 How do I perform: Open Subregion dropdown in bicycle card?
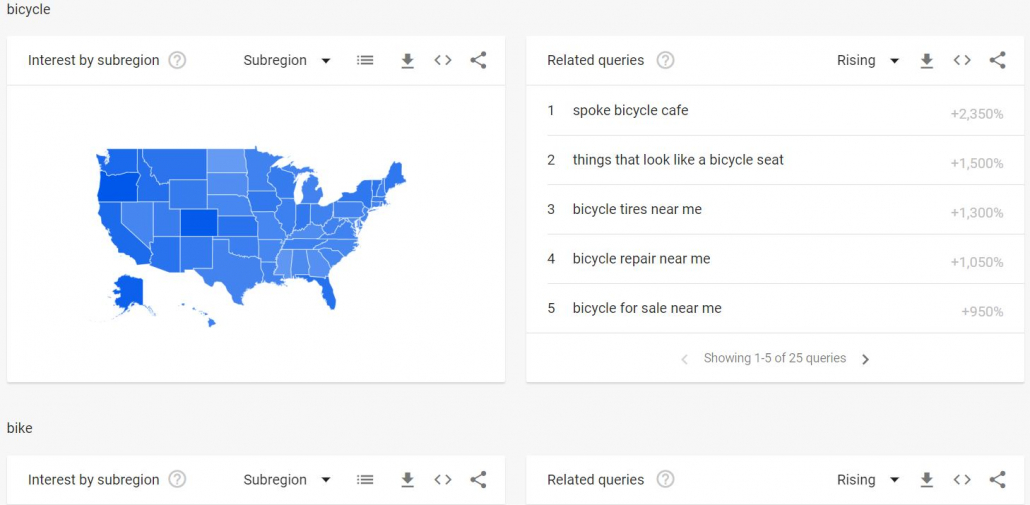point(287,60)
